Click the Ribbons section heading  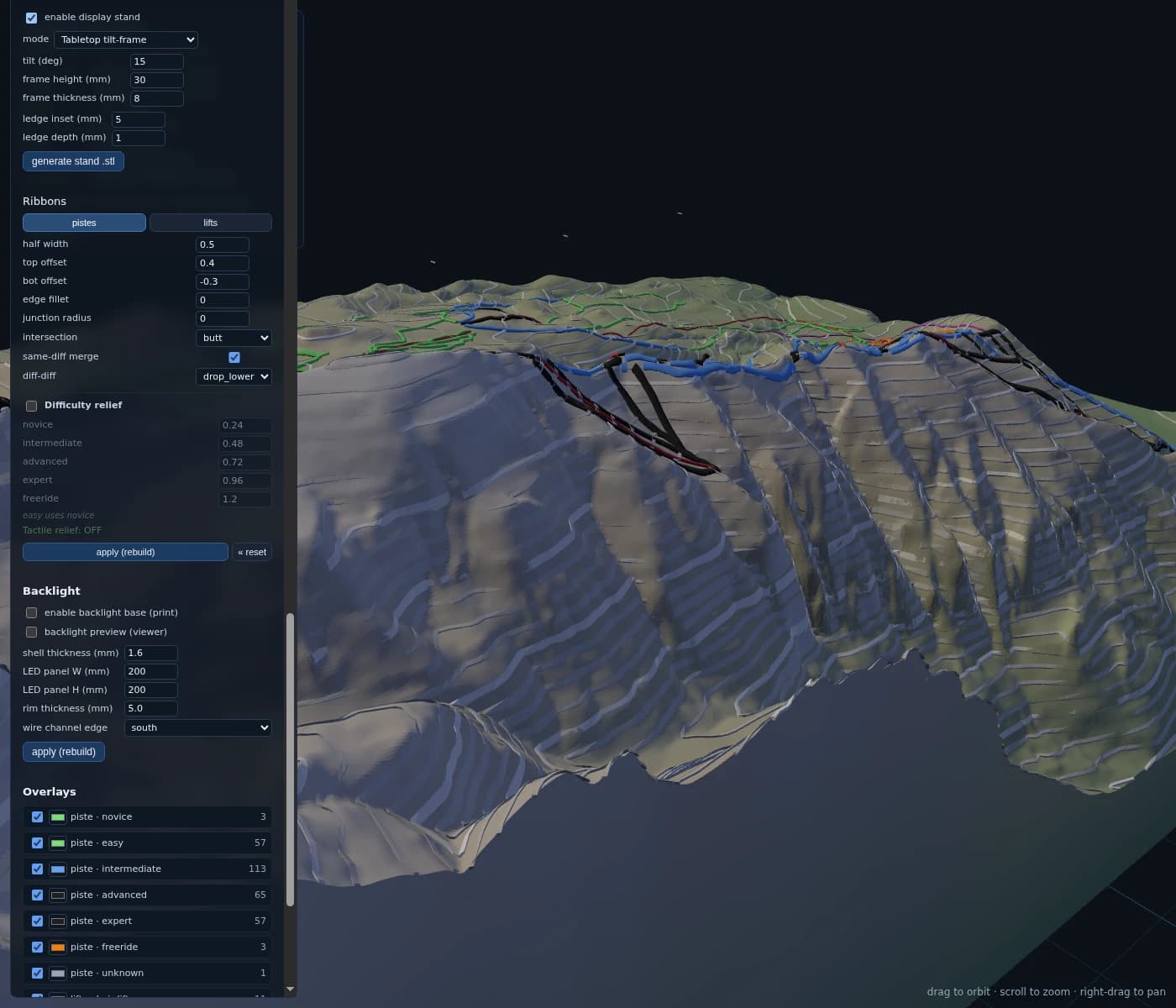[x=45, y=202]
